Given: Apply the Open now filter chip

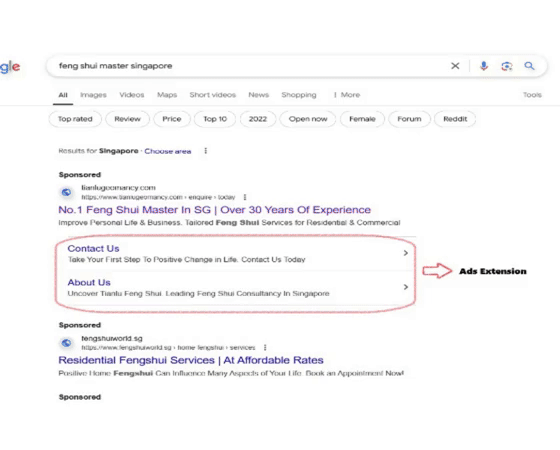Looking at the screenshot, I should click(x=308, y=119).
